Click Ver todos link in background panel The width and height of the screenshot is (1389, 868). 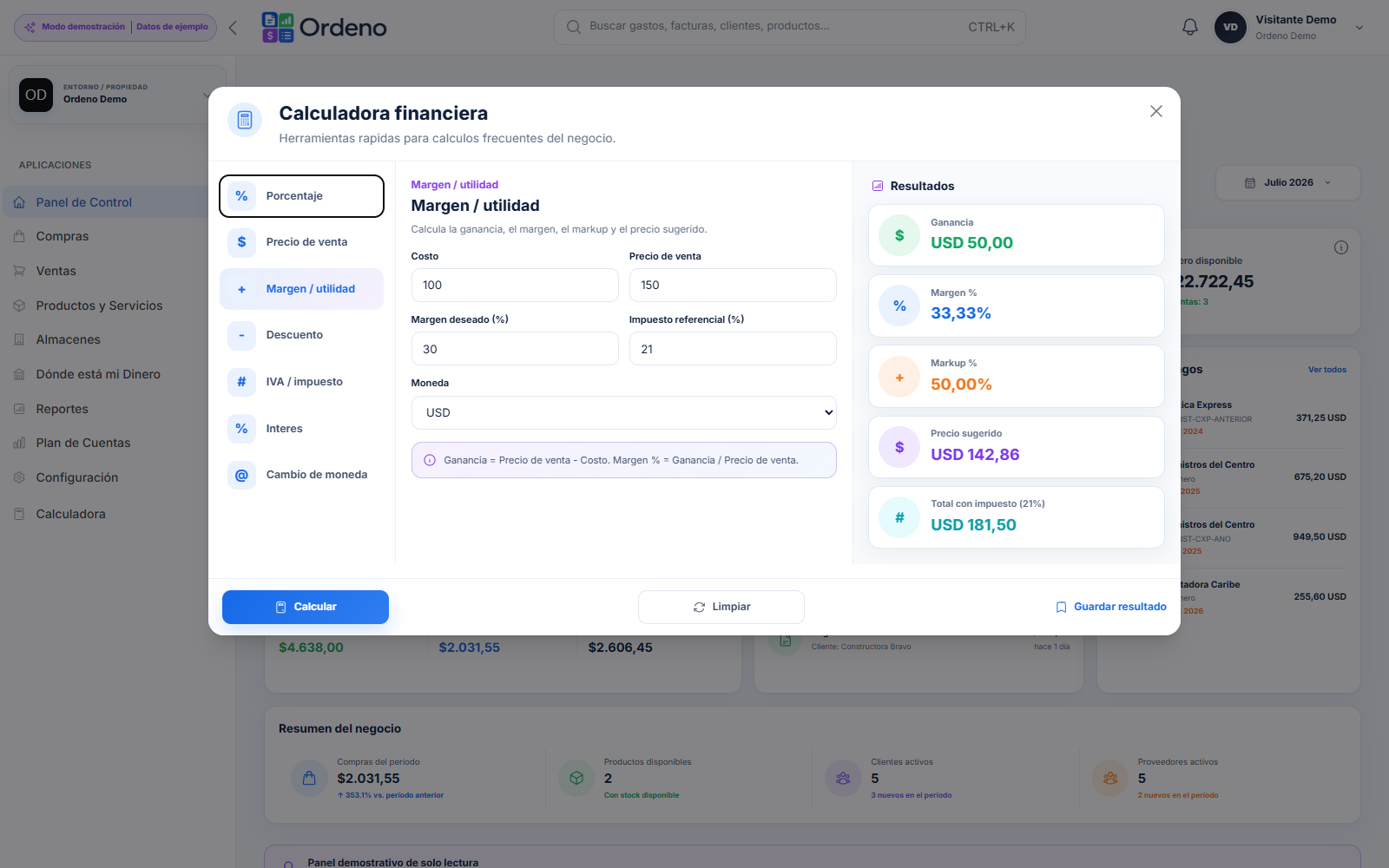coord(1327,370)
